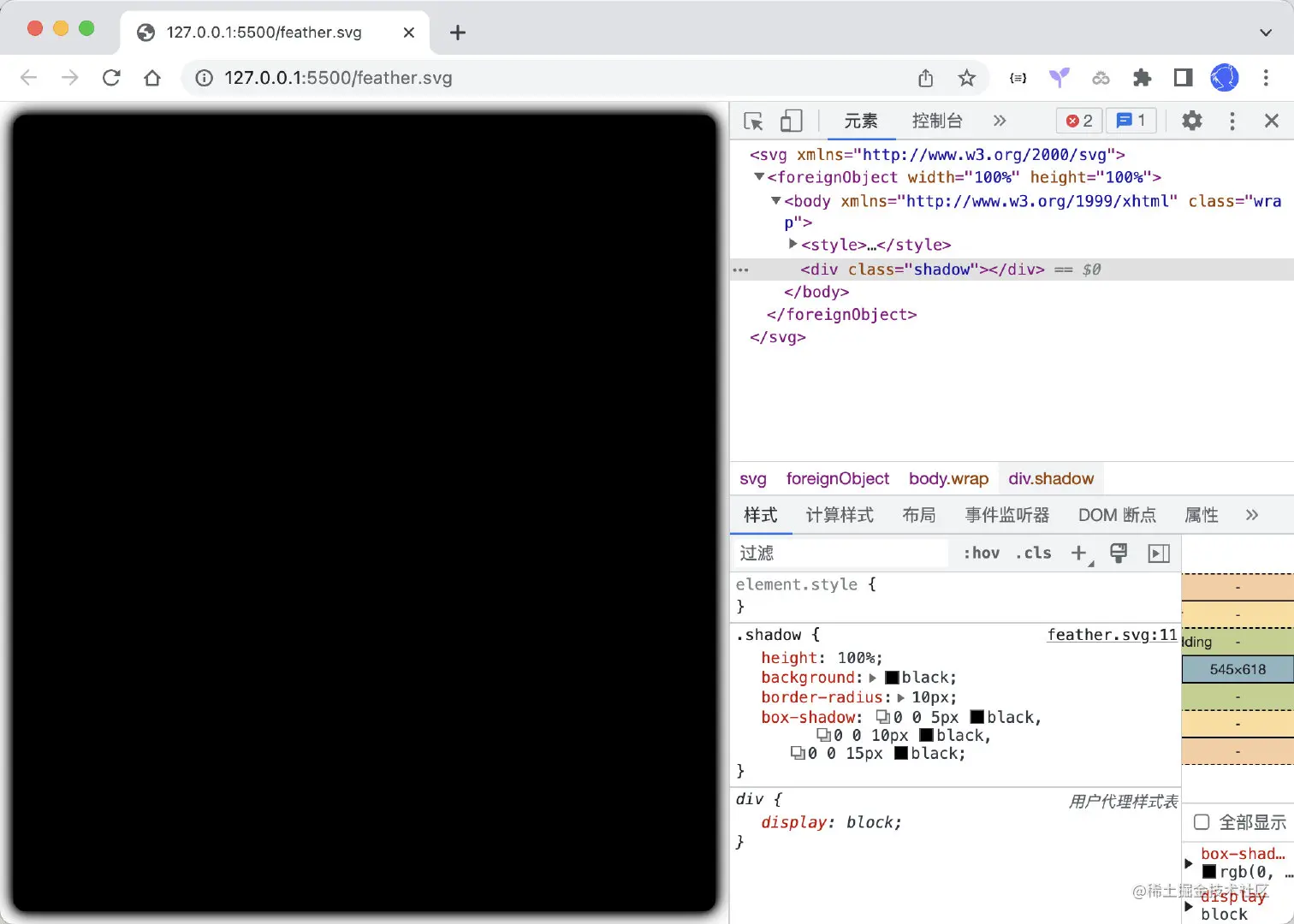Expand the background property shorthand
This screenshot has height=924, width=1294.
click(x=873, y=678)
